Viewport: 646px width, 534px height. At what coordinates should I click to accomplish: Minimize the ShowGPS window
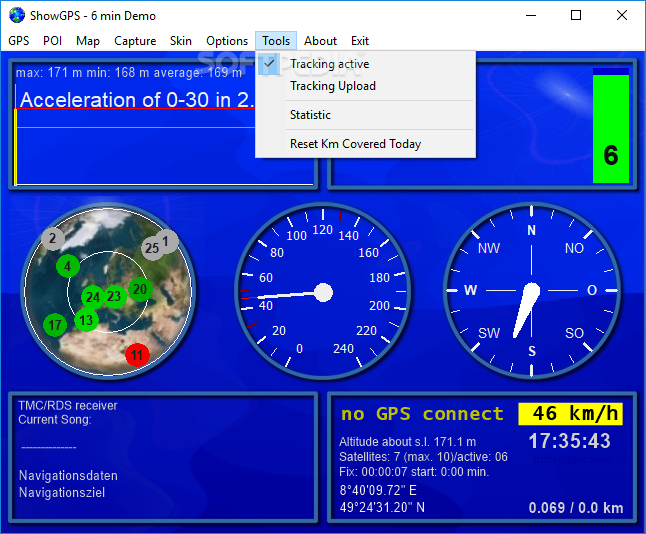531,16
